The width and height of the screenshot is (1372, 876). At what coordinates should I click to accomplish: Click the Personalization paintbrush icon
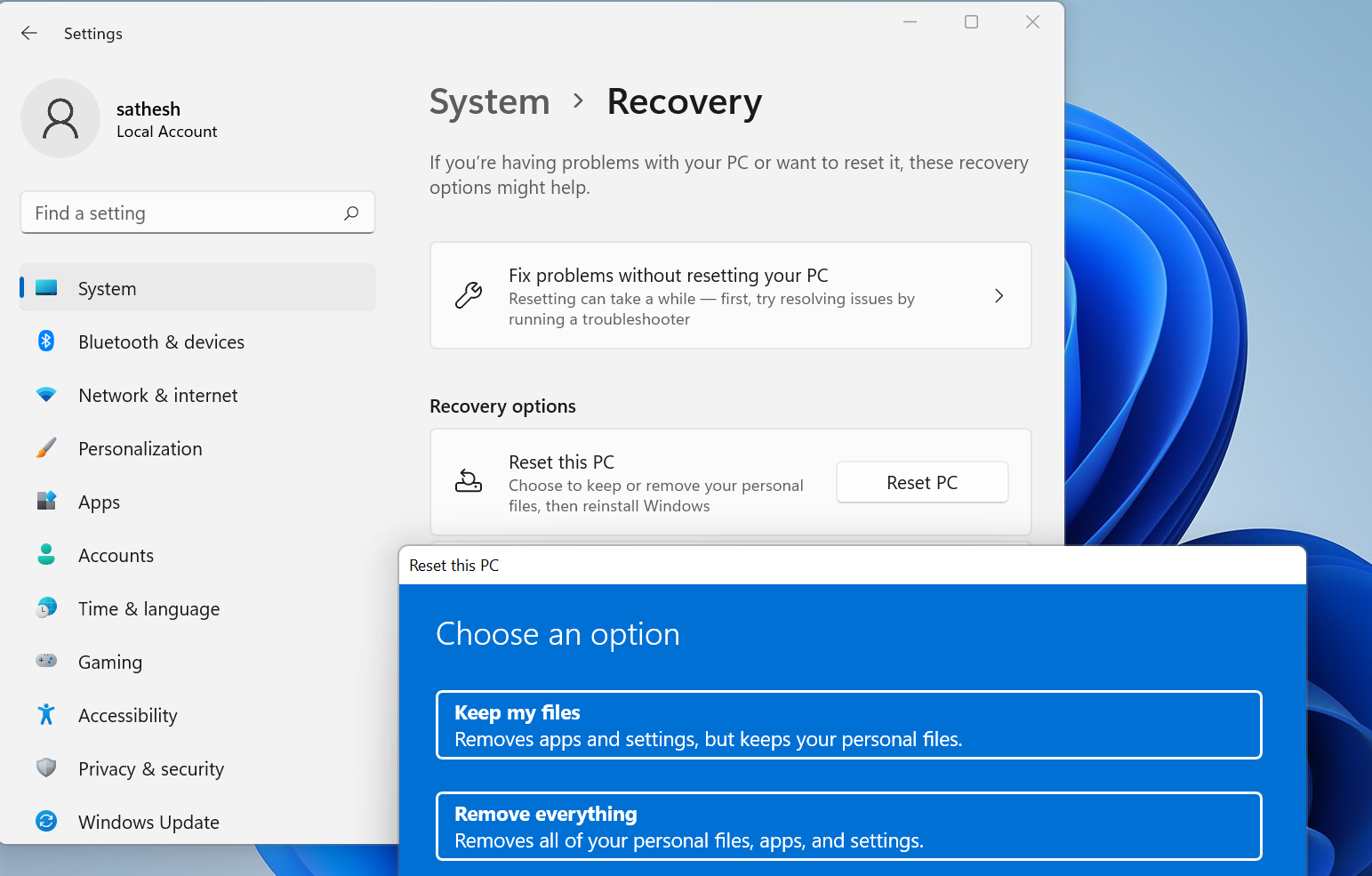click(46, 448)
